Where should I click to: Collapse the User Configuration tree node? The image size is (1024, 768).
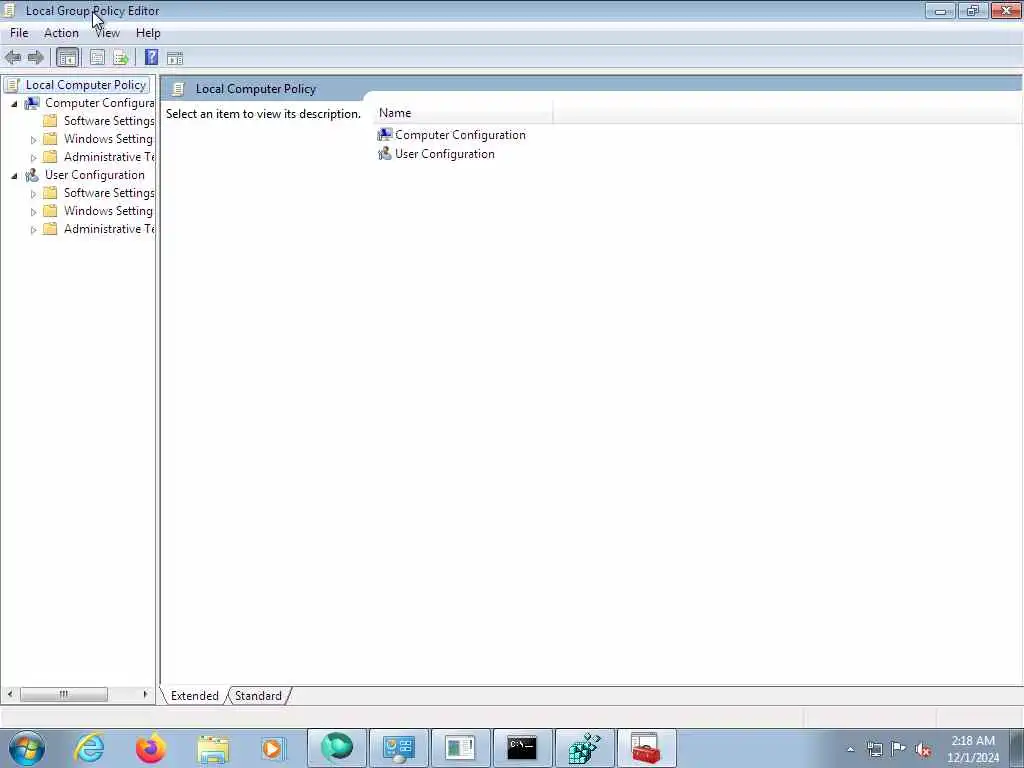tap(14, 176)
